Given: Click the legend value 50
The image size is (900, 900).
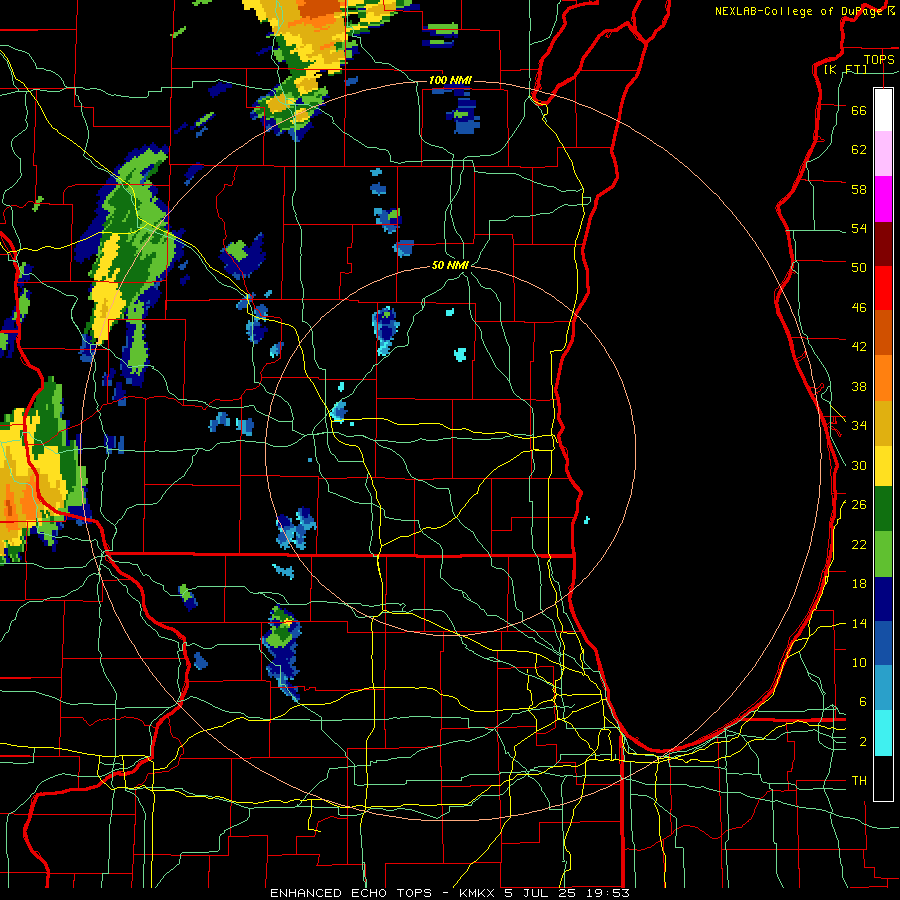Looking at the screenshot, I should click(859, 268).
